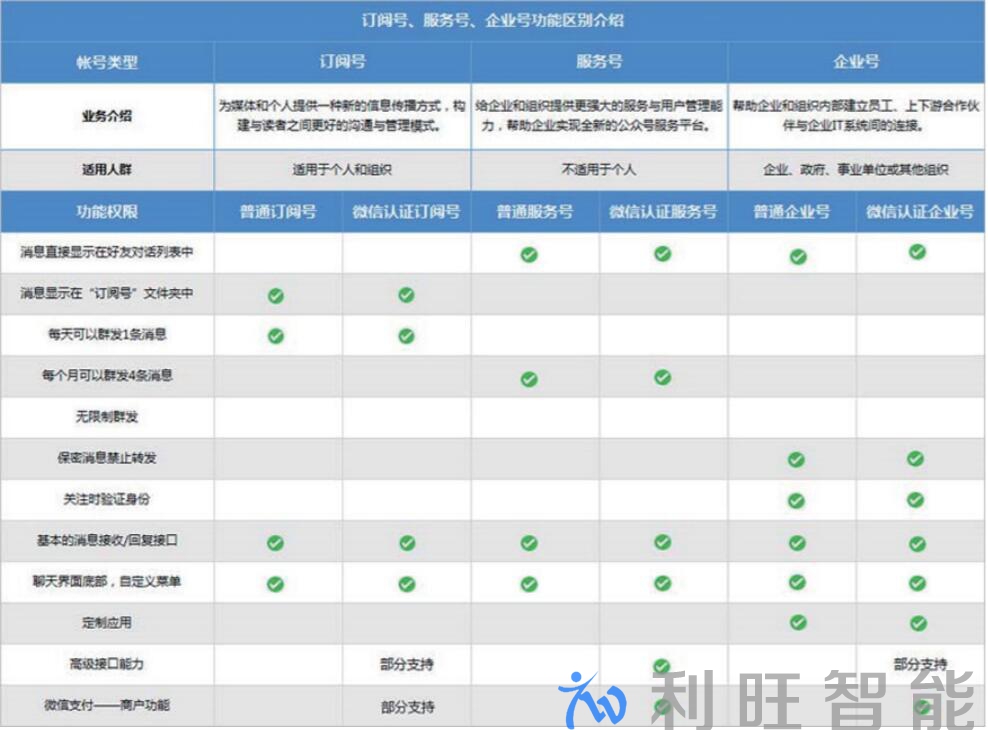This screenshot has width=988, height=730.
Task: Click the 普通订阅号 sub-header
Action: click(x=278, y=211)
